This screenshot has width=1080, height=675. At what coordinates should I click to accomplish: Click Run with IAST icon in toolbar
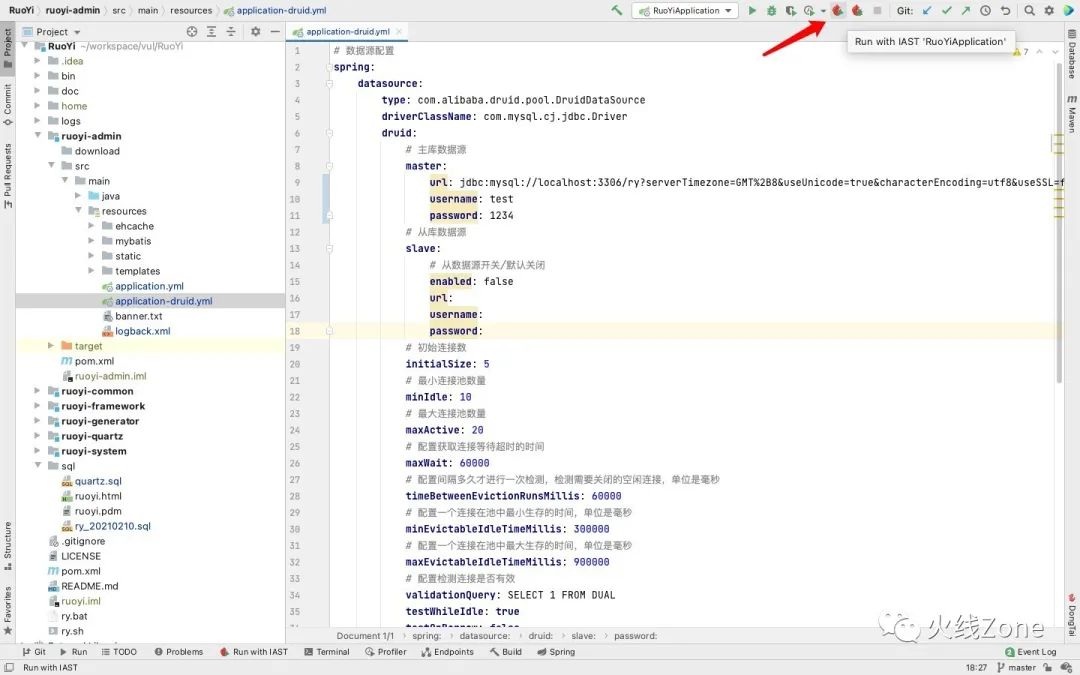[838, 10]
